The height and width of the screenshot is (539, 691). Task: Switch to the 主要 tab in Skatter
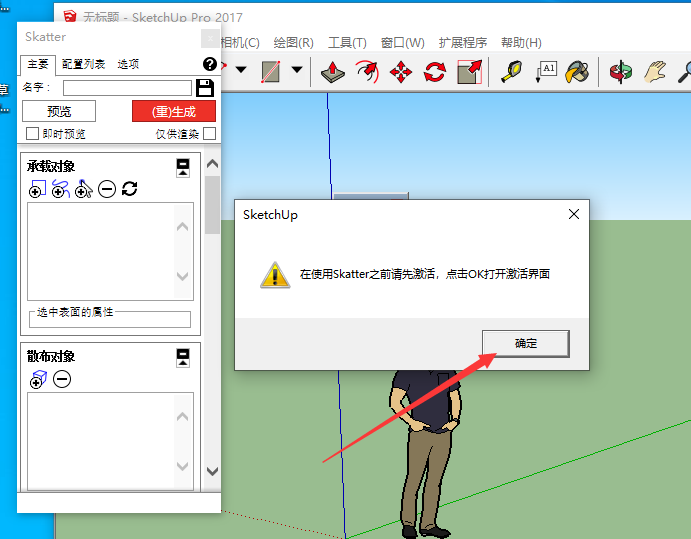tap(38, 64)
